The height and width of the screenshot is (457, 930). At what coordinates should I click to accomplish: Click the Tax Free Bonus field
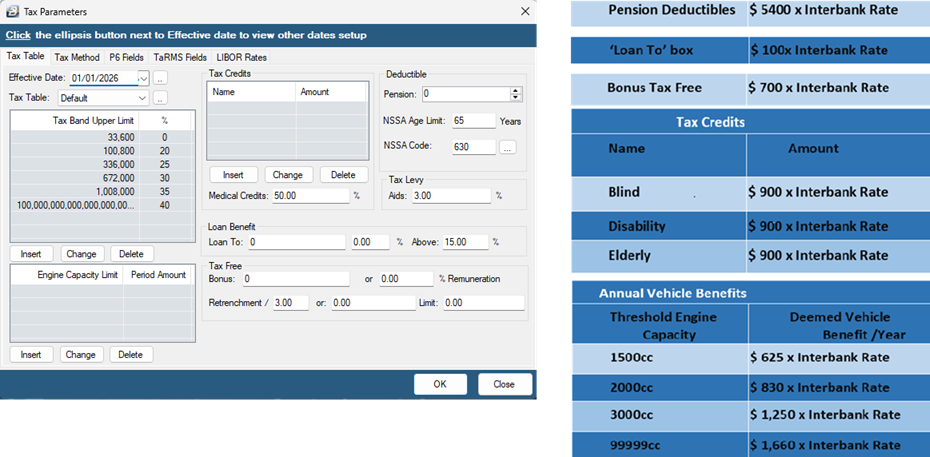[296, 279]
